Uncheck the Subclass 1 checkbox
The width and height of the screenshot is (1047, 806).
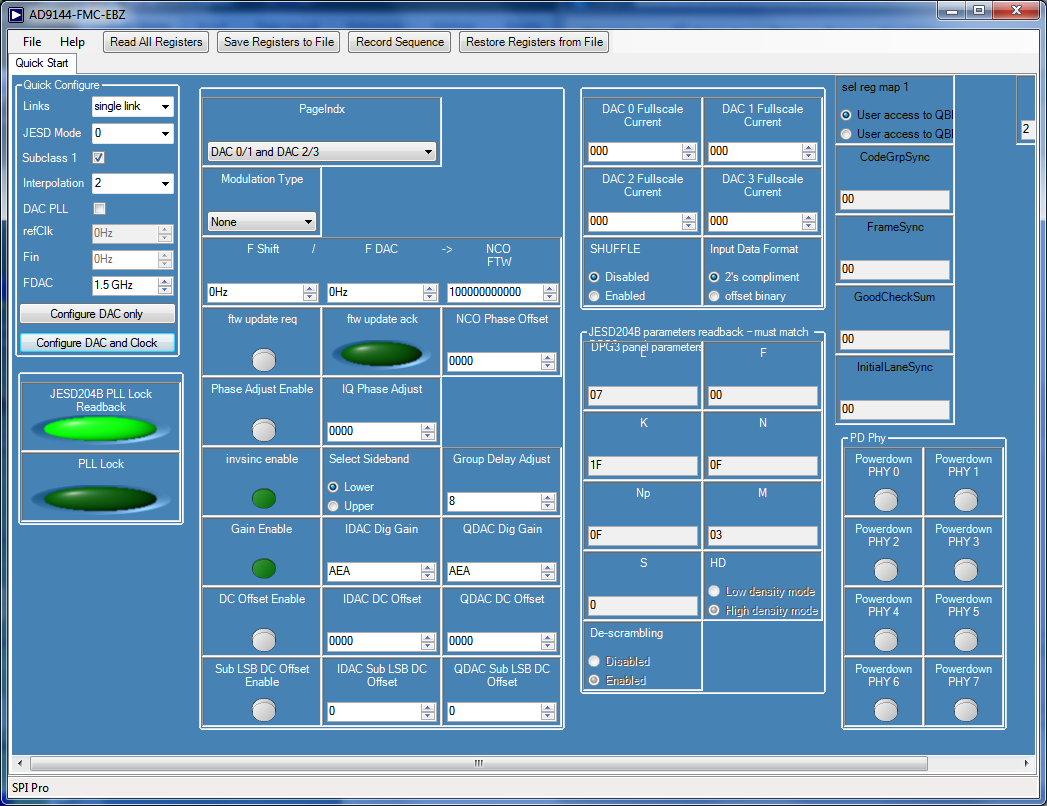coord(99,158)
